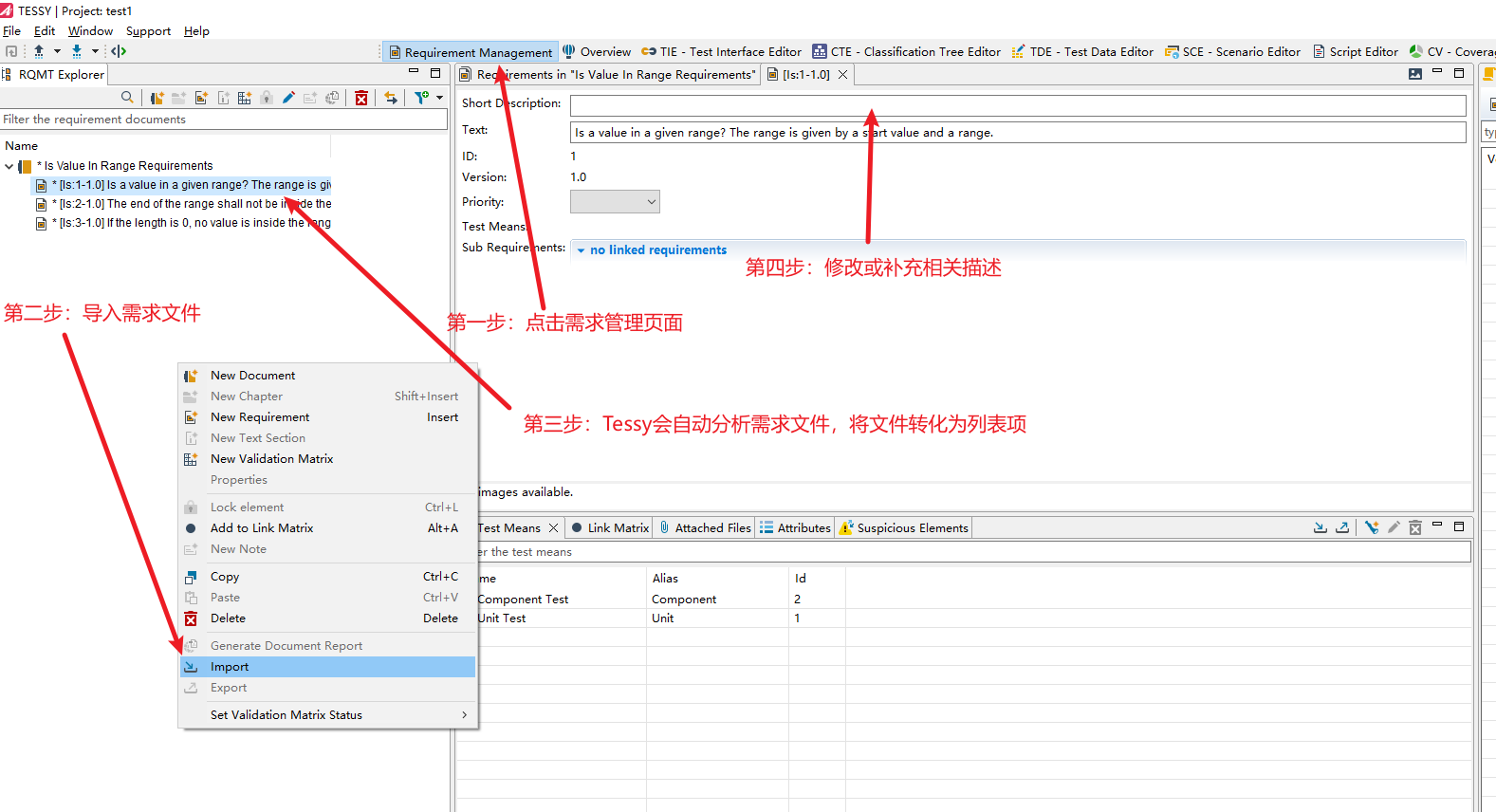
Task: Switch to Attached Files tab
Action: coord(705,527)
